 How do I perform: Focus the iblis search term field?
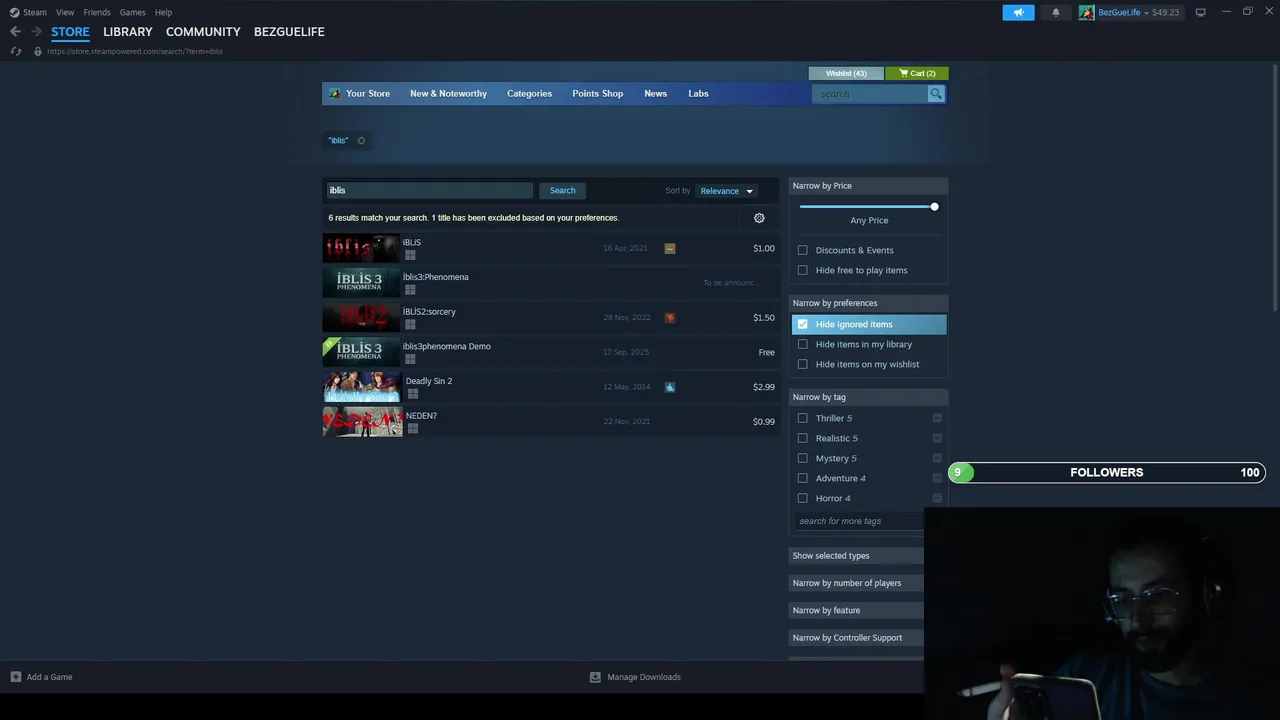(430, 191)
